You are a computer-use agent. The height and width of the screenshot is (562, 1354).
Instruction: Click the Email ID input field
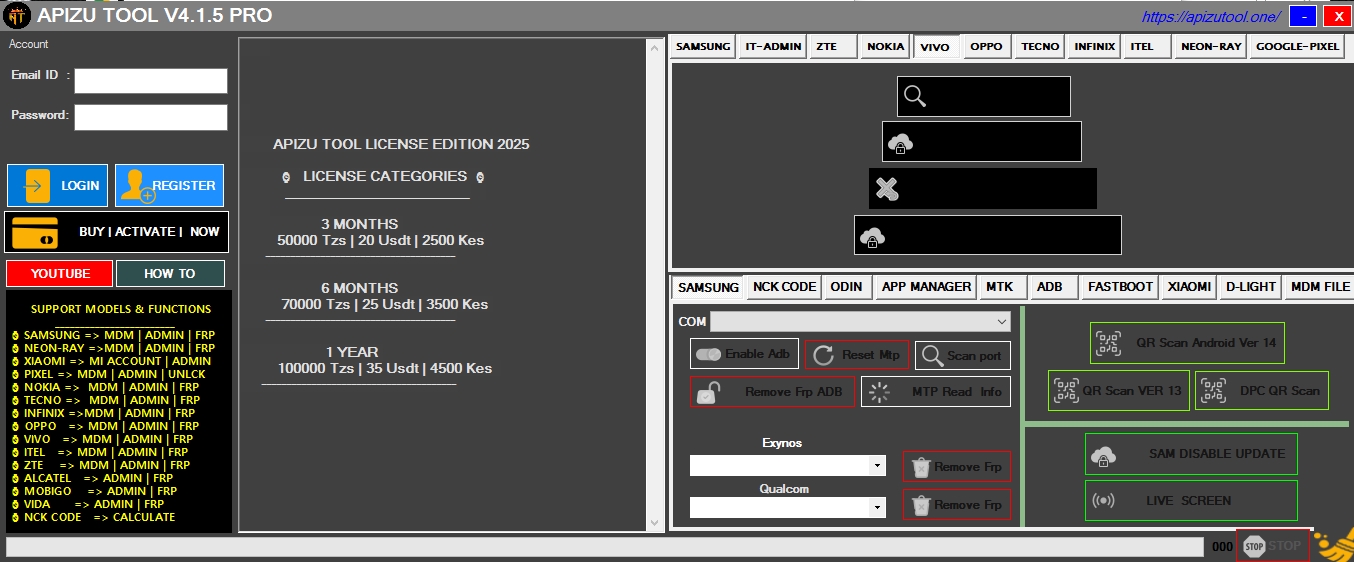coord(151,81)
